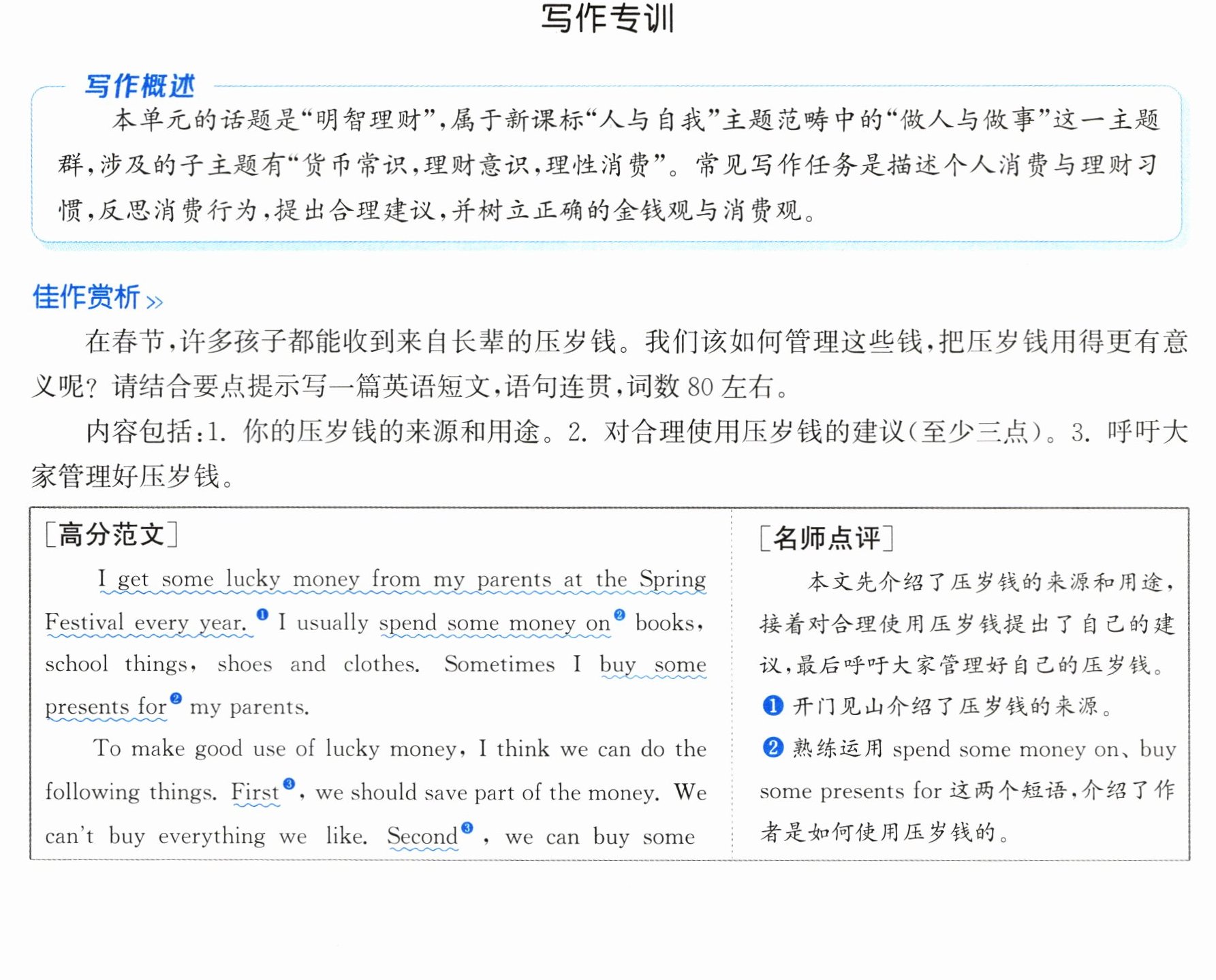Image resolution: width=1216 pixels, height=980 pixels.
Task: Click the [高分范文] label
Action: [x=112, y=535]
